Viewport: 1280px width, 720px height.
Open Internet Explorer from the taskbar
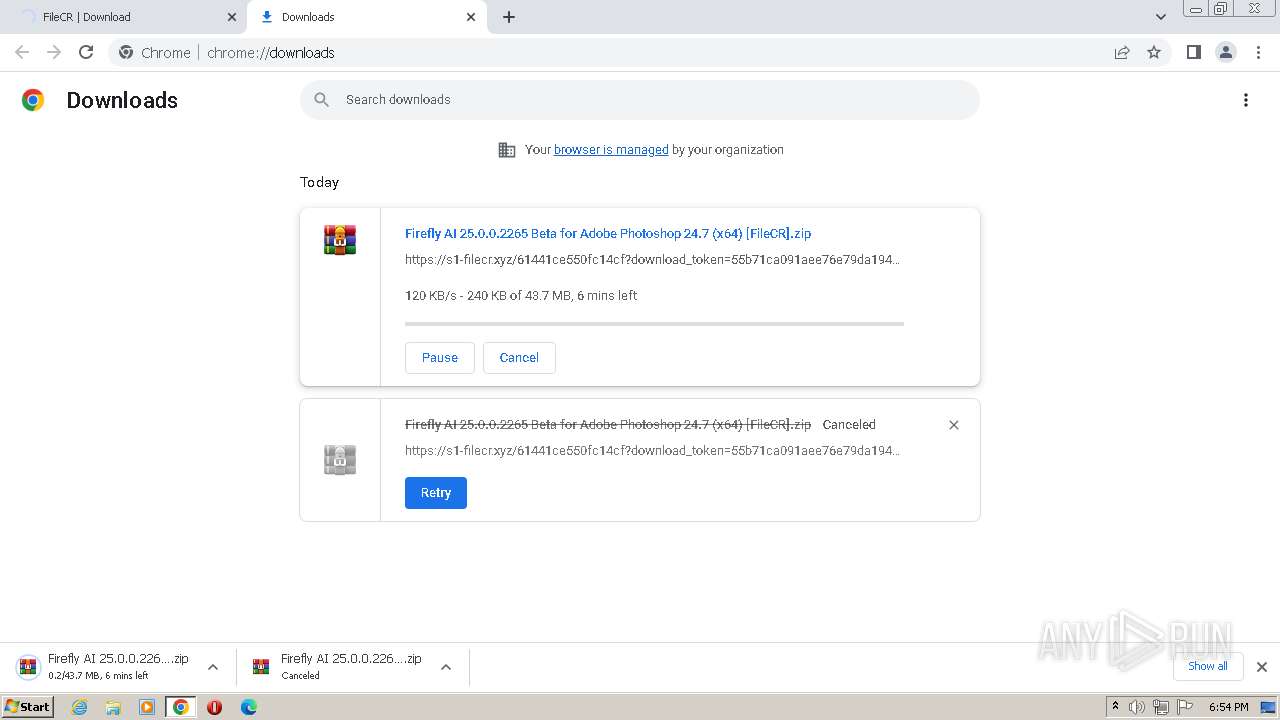point(80,707)
